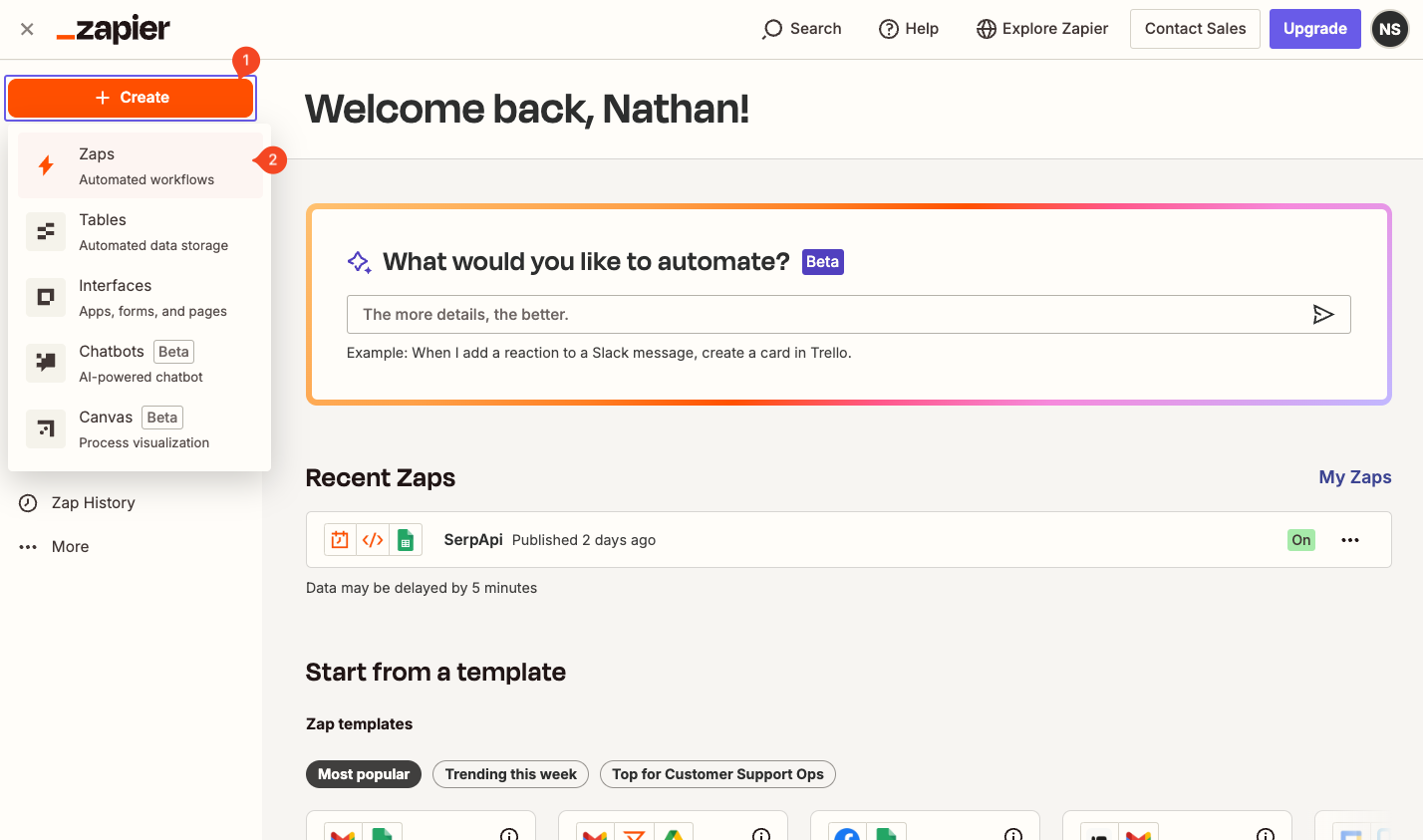Submit the automation prompt with send arrow
1423x840 pixels.
(1323, 315)
